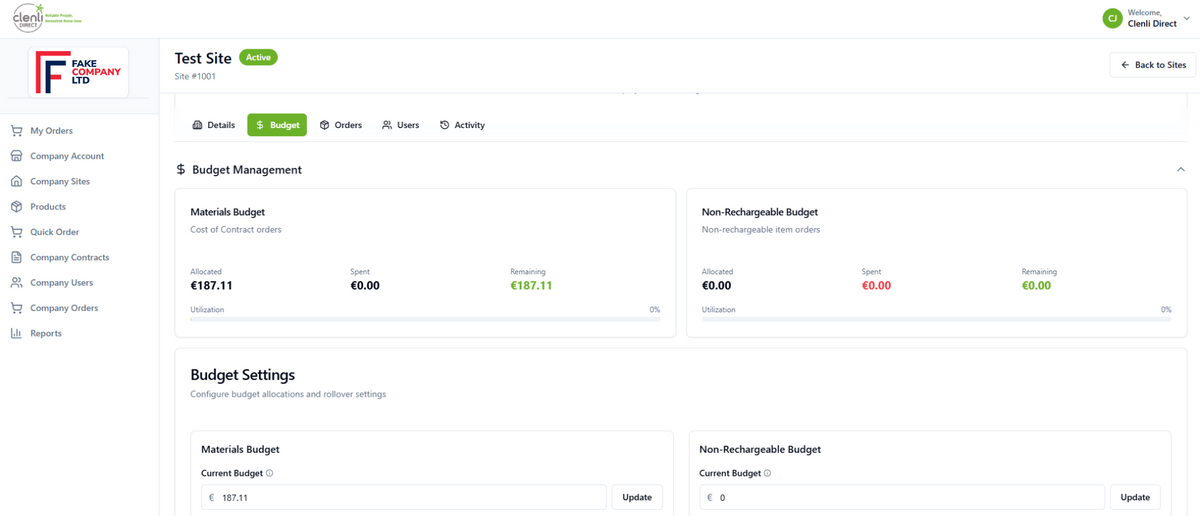Image resolution: width=1200 pixels, height=516 pixels.
Task: Update the Materials Budget amount
Action: tap(637, 497)
